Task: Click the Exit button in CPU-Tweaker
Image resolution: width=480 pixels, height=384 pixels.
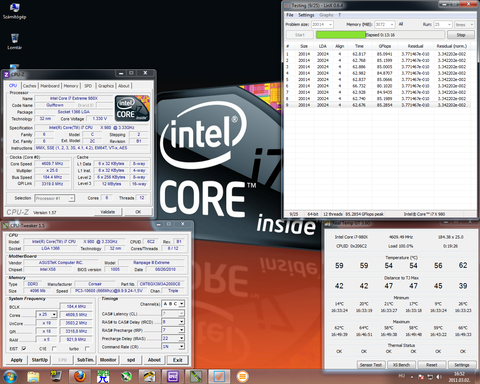Action: pyautogui.click(x=177, y=360)
